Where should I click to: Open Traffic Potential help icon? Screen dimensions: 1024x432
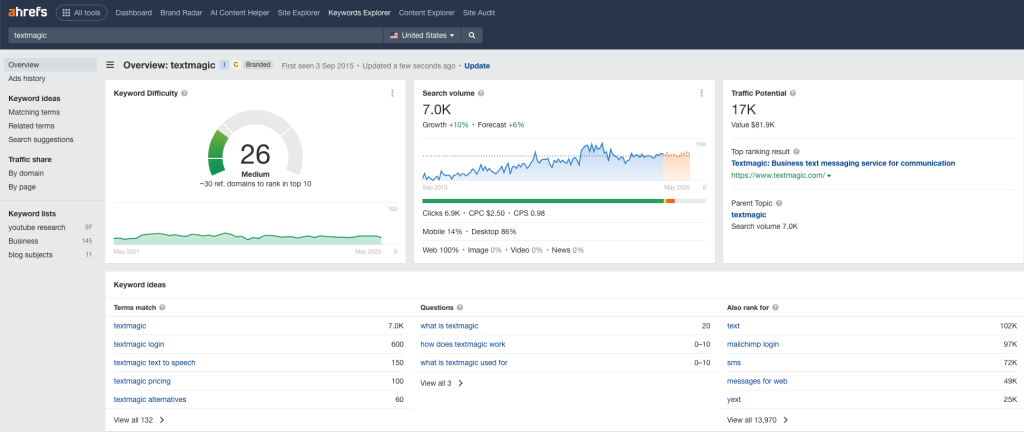click(793, 93)
